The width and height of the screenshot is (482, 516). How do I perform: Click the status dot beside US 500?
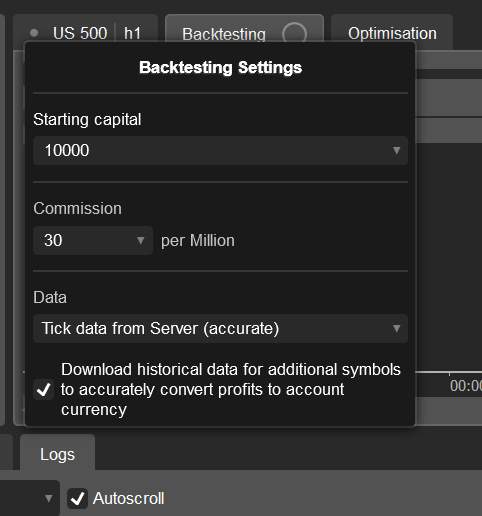click(x=34, y=33)
